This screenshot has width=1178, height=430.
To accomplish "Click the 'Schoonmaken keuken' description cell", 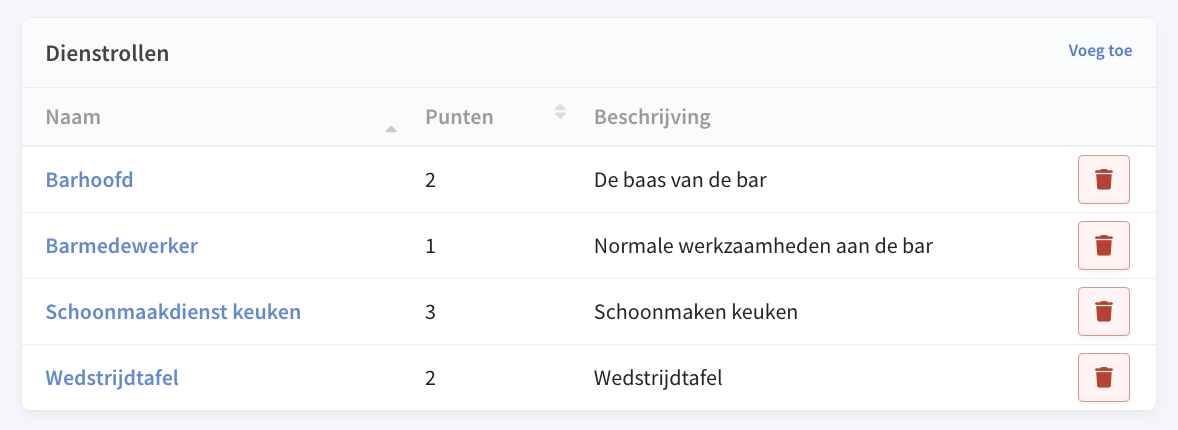I will (695, 312).
